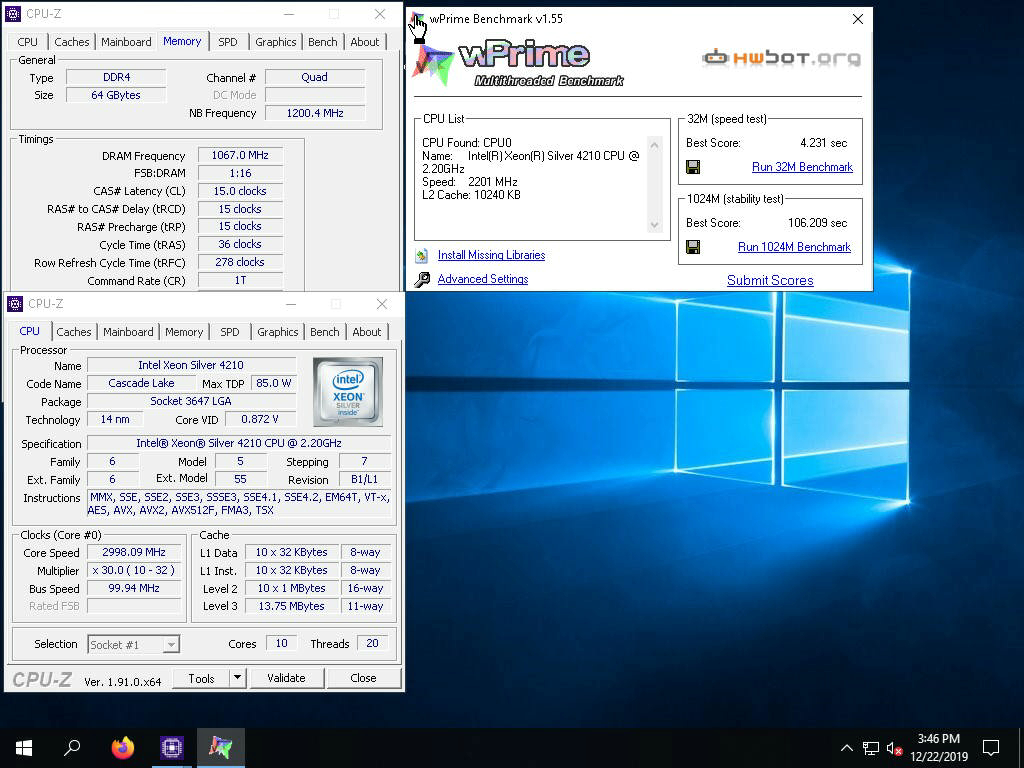Screen dimensions: 1024x768
Task: Click the Code Name value Cascade Lake
Action: click(x=141, y=383)
